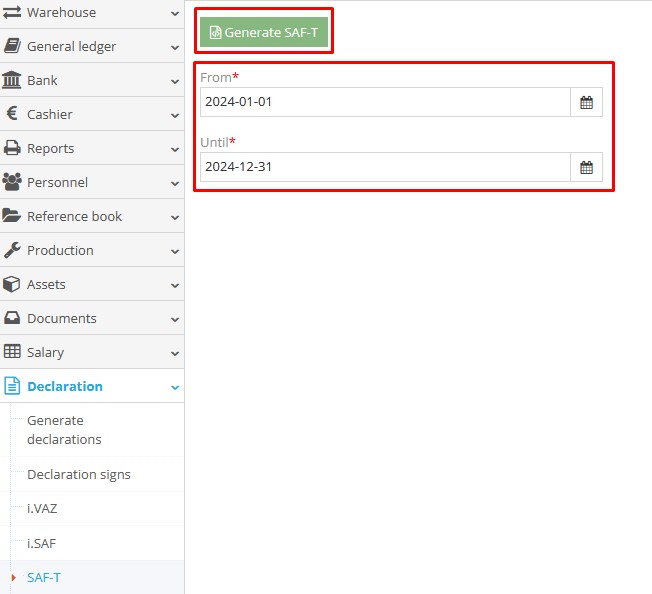Open calendar picker for Until date
The image size is (652, 594).
[587, 167]
